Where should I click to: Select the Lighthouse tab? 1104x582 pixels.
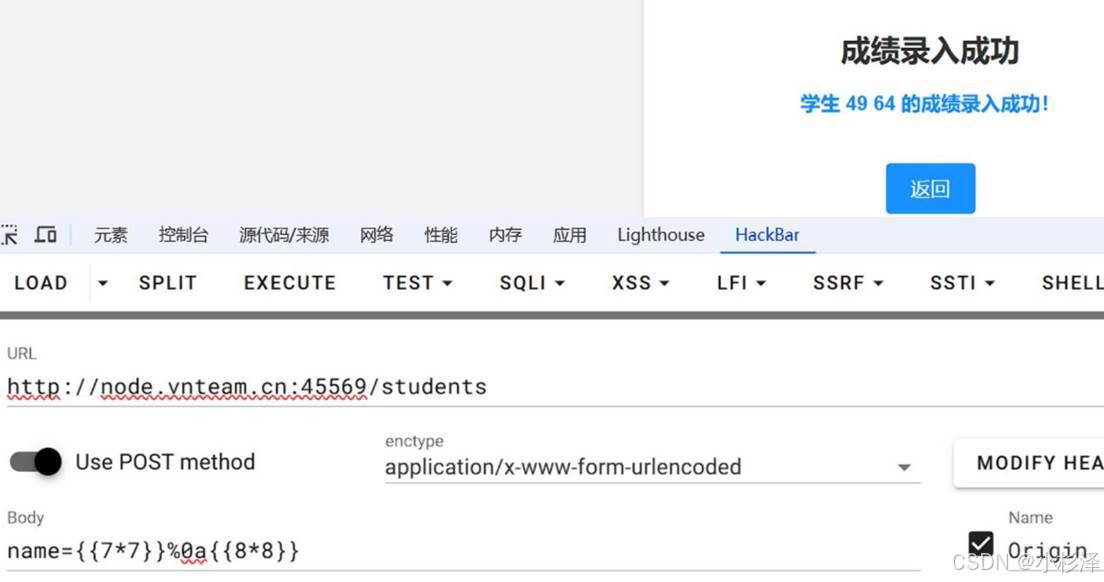pyautogui.click(x=660, y=234)
